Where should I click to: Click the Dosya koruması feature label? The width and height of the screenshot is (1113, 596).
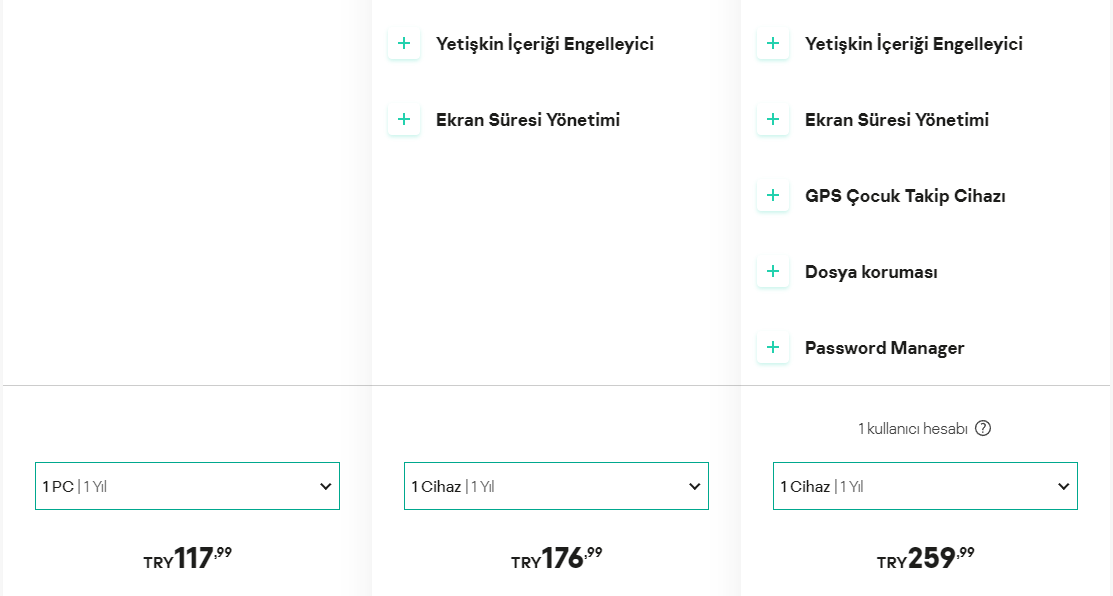pos(871,272)
